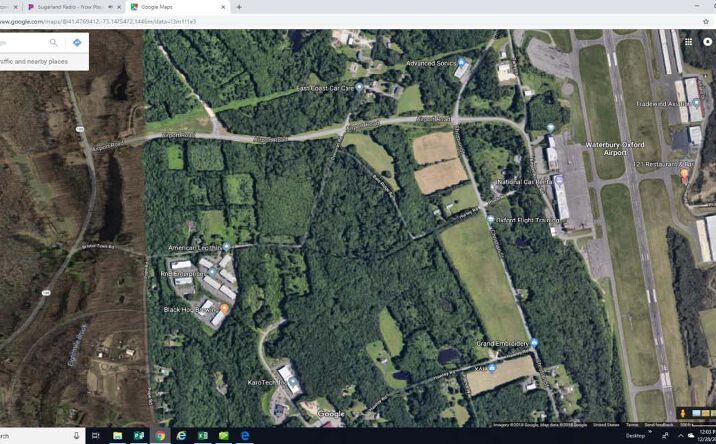Image resolution: width=716 pixels, height=444 pixels.
Task: Click the Google Maps search magnifier icon
Action: pyautogui.click(x=53, y=42)
